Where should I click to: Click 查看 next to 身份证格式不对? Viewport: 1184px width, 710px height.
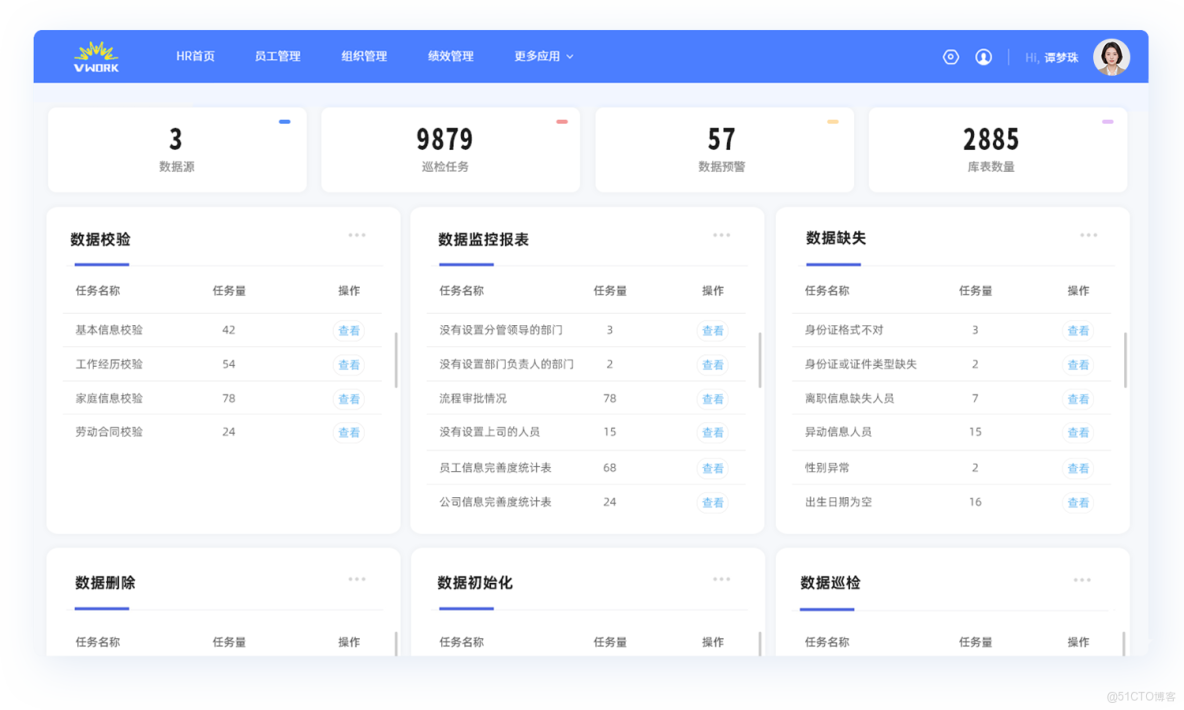pyautogui.click(x=1079, y=330)
